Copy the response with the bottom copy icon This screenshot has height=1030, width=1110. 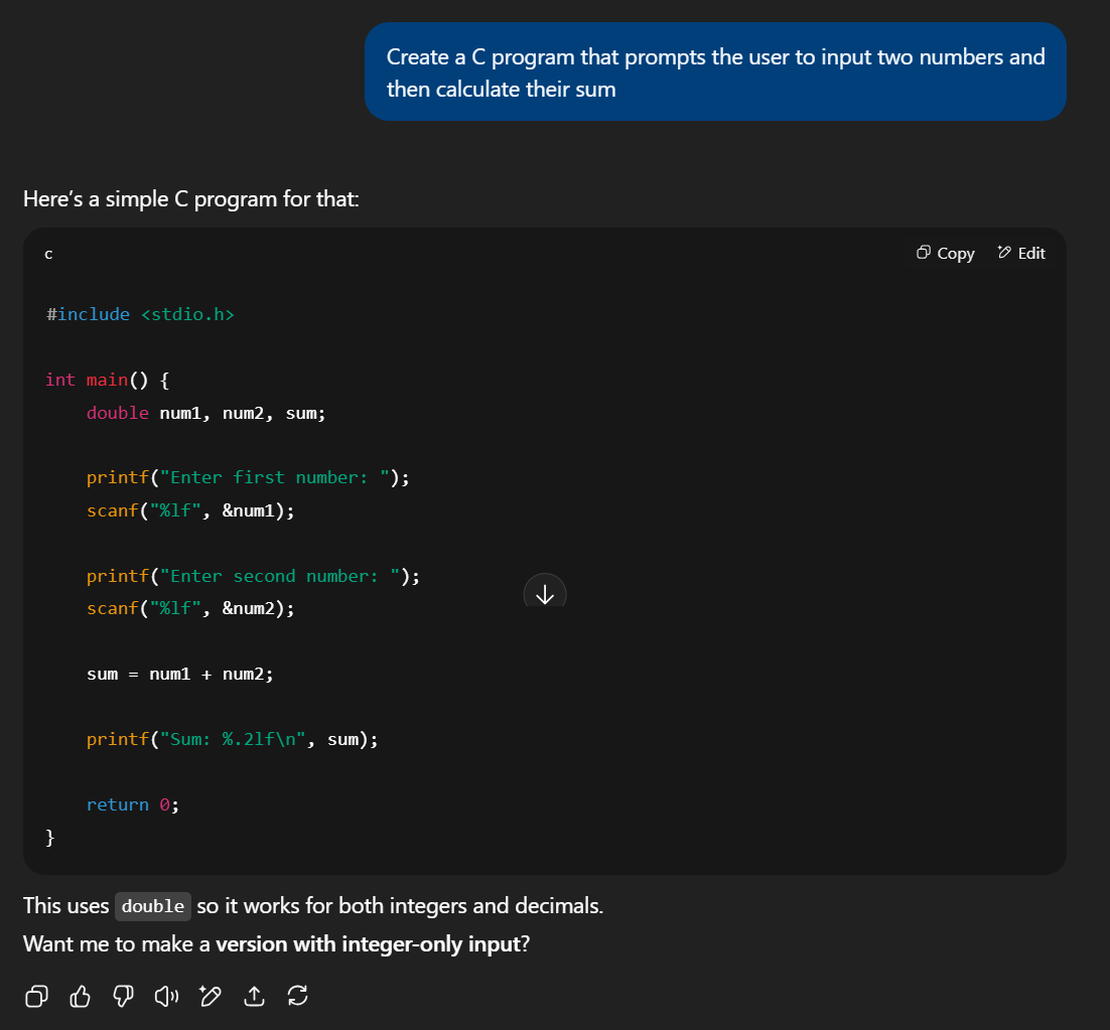(x=36, y=995)
